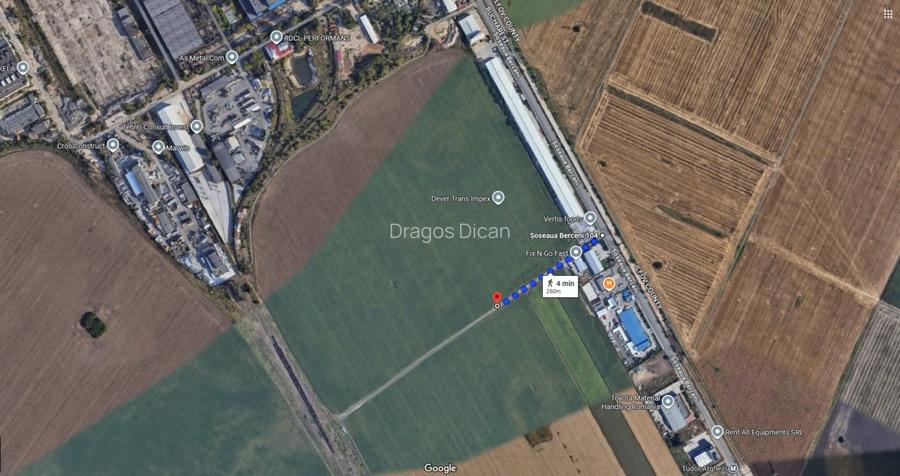Click the Dragos Dican area label
The width and height of the screenshot is (900, 476).
tap(449, 231)
